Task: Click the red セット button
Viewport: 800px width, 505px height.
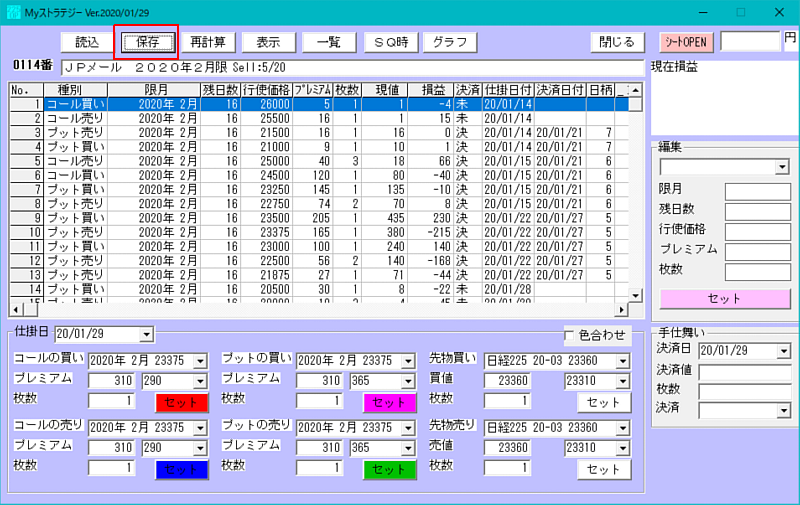Action: pyautogui.click(x=182, y=402)
